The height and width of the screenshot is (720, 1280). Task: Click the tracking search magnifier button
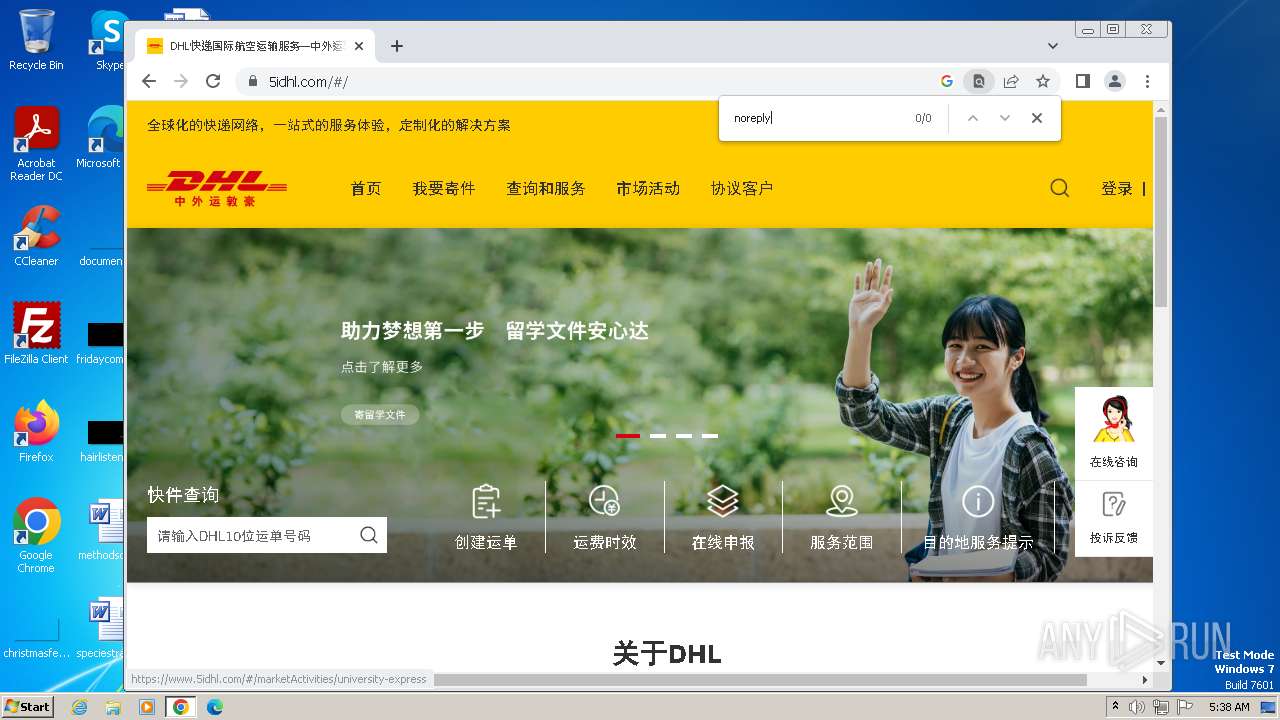point(369,535)
